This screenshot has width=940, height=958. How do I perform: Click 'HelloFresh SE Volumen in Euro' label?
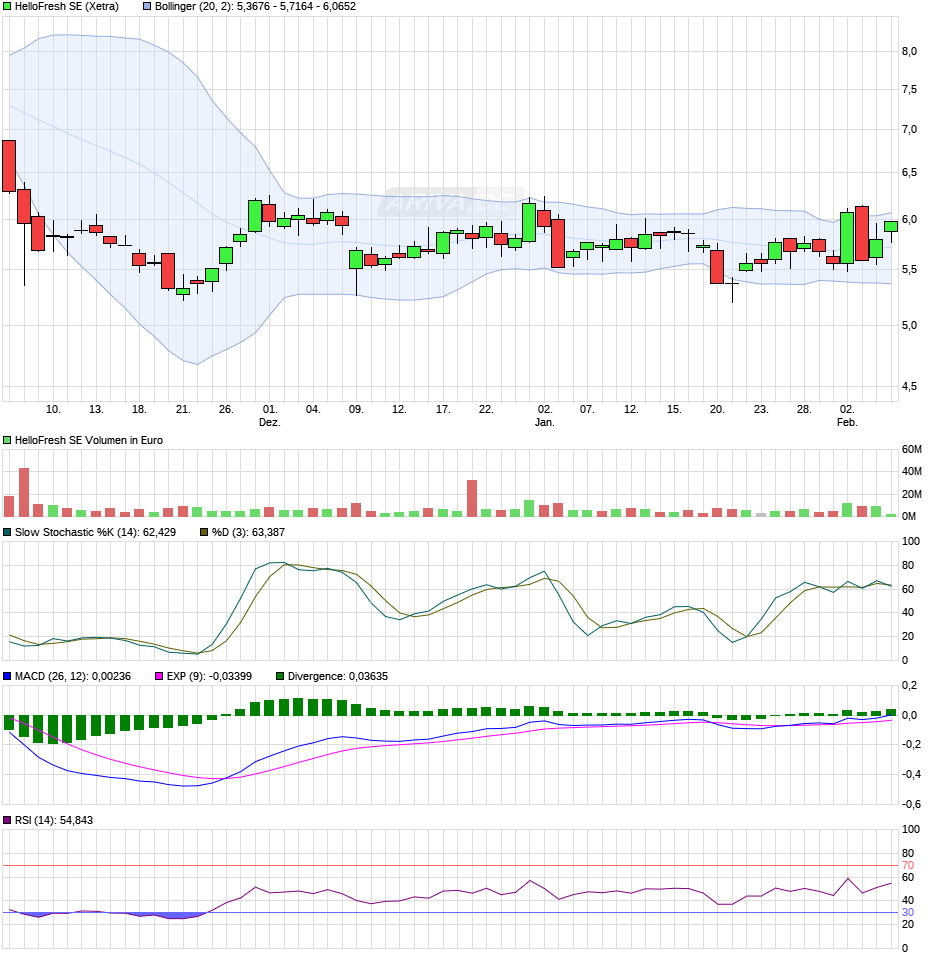(89, 440)
